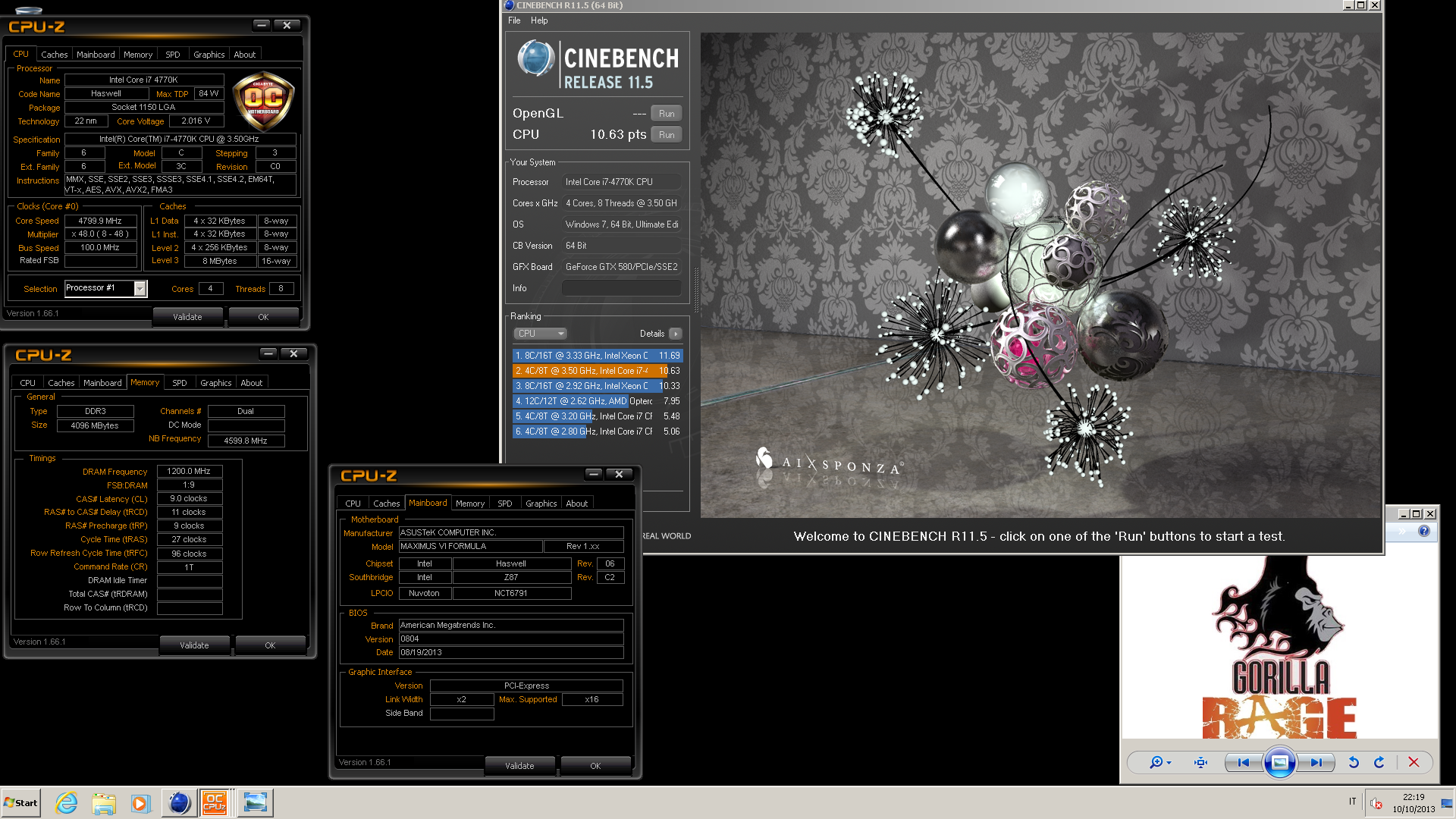Open Internet Explorer from the taskbar
Image resolution: width=1456 pixels, height=819 pixels.
67,802
